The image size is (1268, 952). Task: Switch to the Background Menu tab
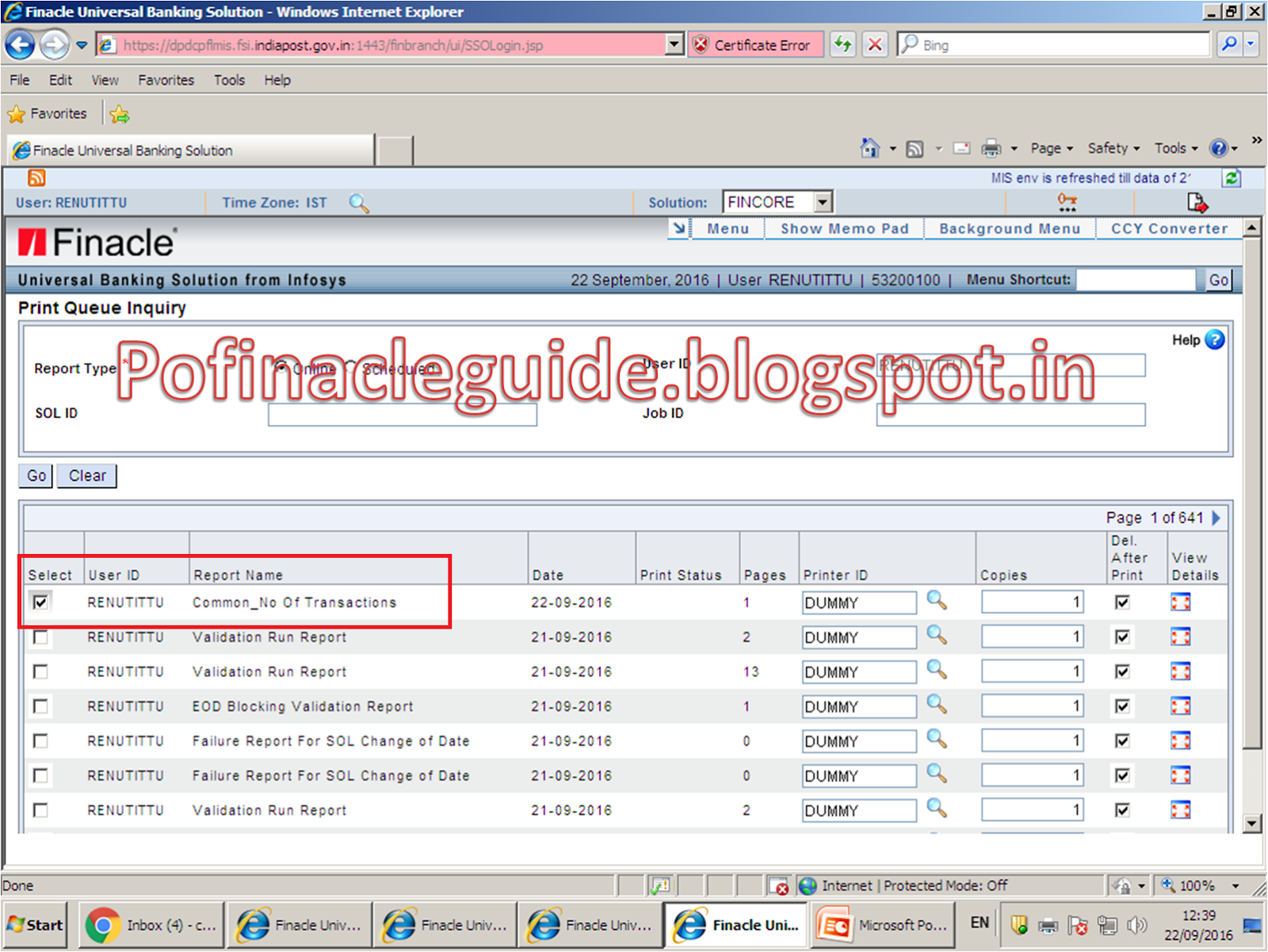click(1009, 228)
